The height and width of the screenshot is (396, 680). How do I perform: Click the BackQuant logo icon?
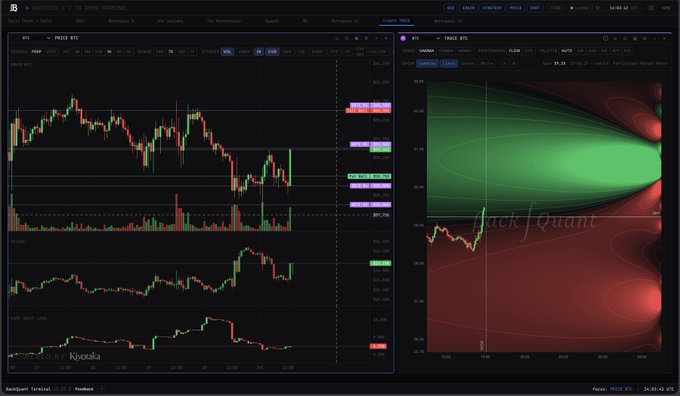(x=13, y=8)
